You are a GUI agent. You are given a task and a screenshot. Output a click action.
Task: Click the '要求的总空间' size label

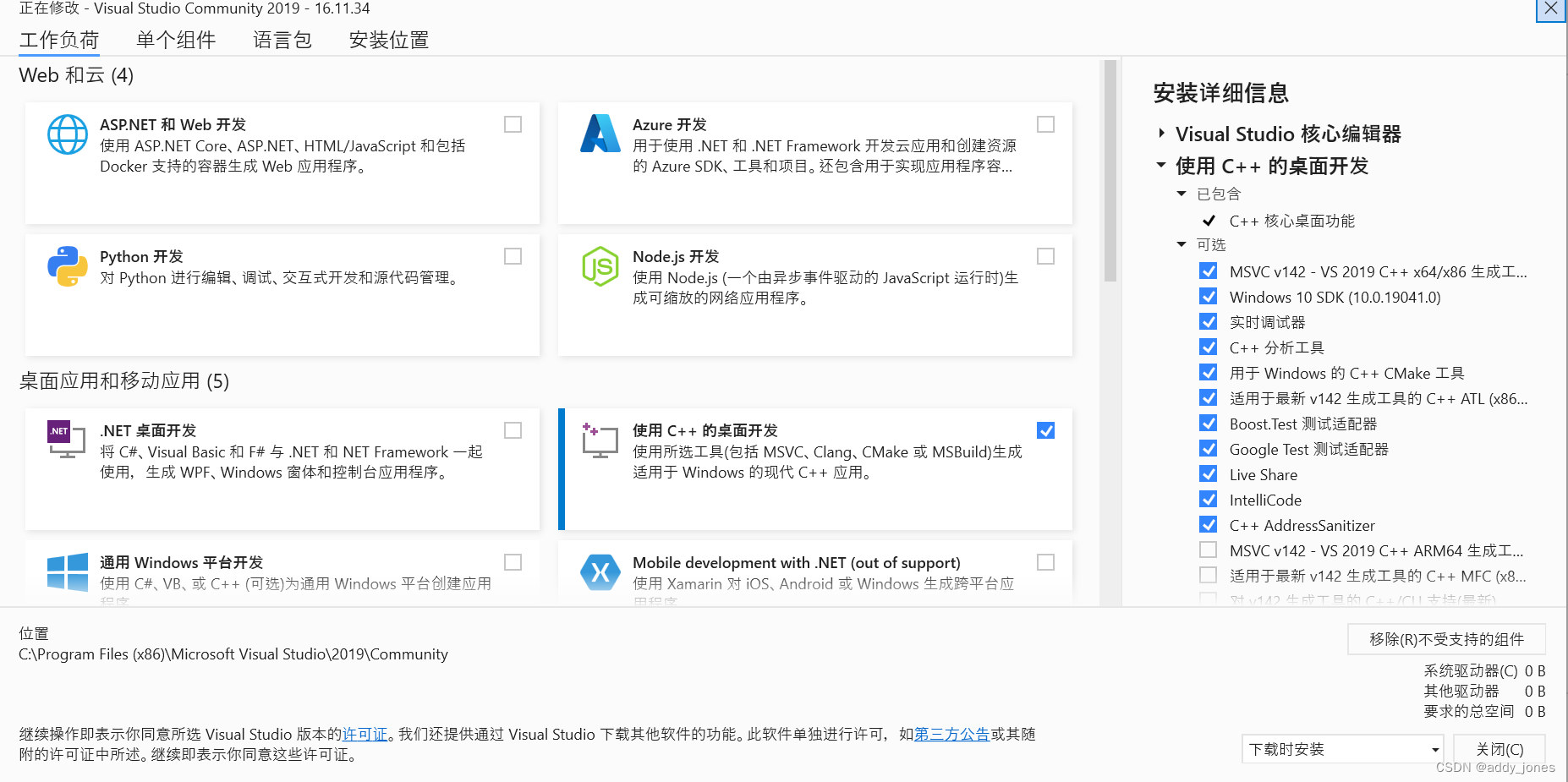pyautogui.click(x=1469, y=712)
